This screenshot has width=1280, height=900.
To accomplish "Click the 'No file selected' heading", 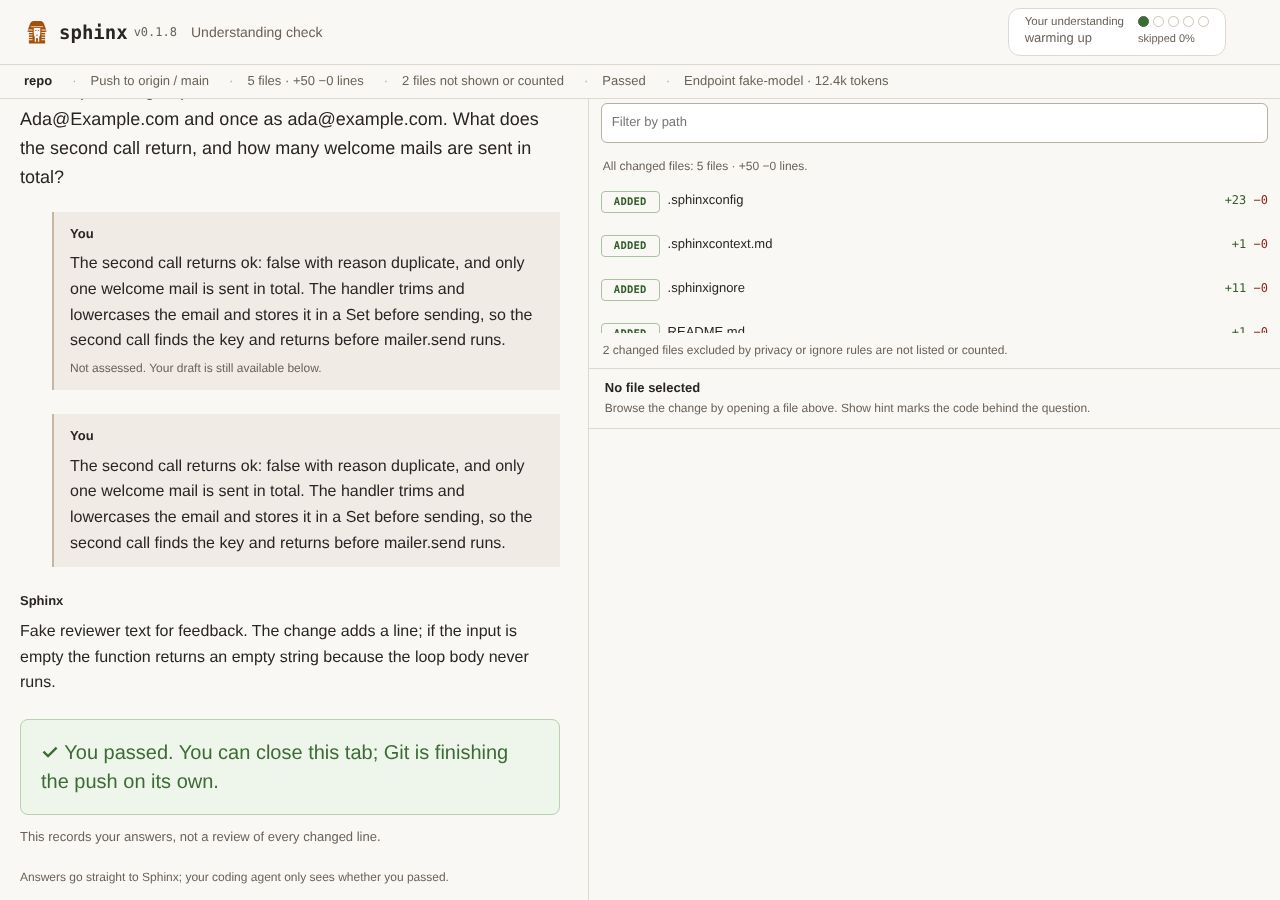I will pyautogui.click(x=652, y=388).
